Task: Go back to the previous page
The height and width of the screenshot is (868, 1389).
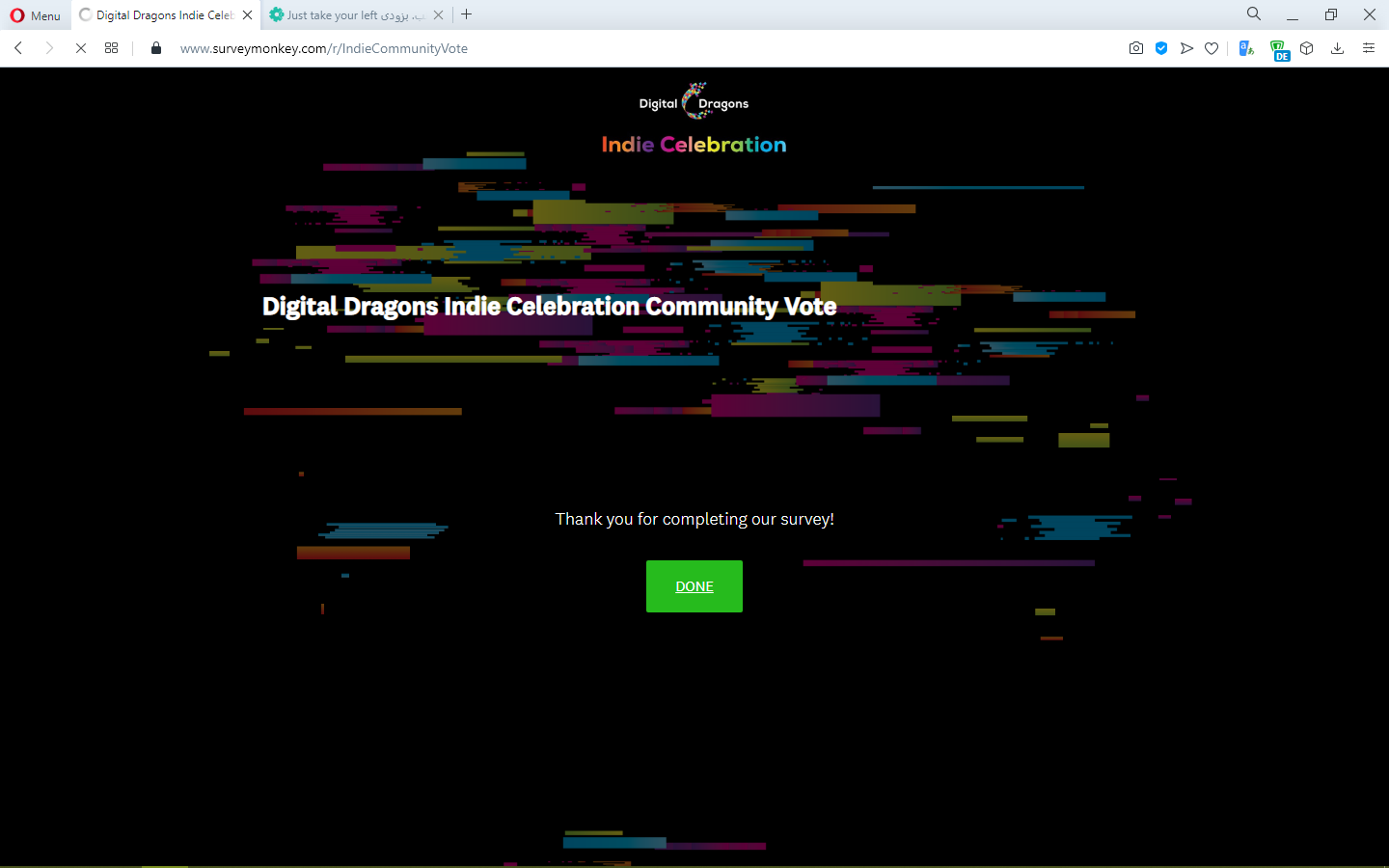Action: point(18,48)
